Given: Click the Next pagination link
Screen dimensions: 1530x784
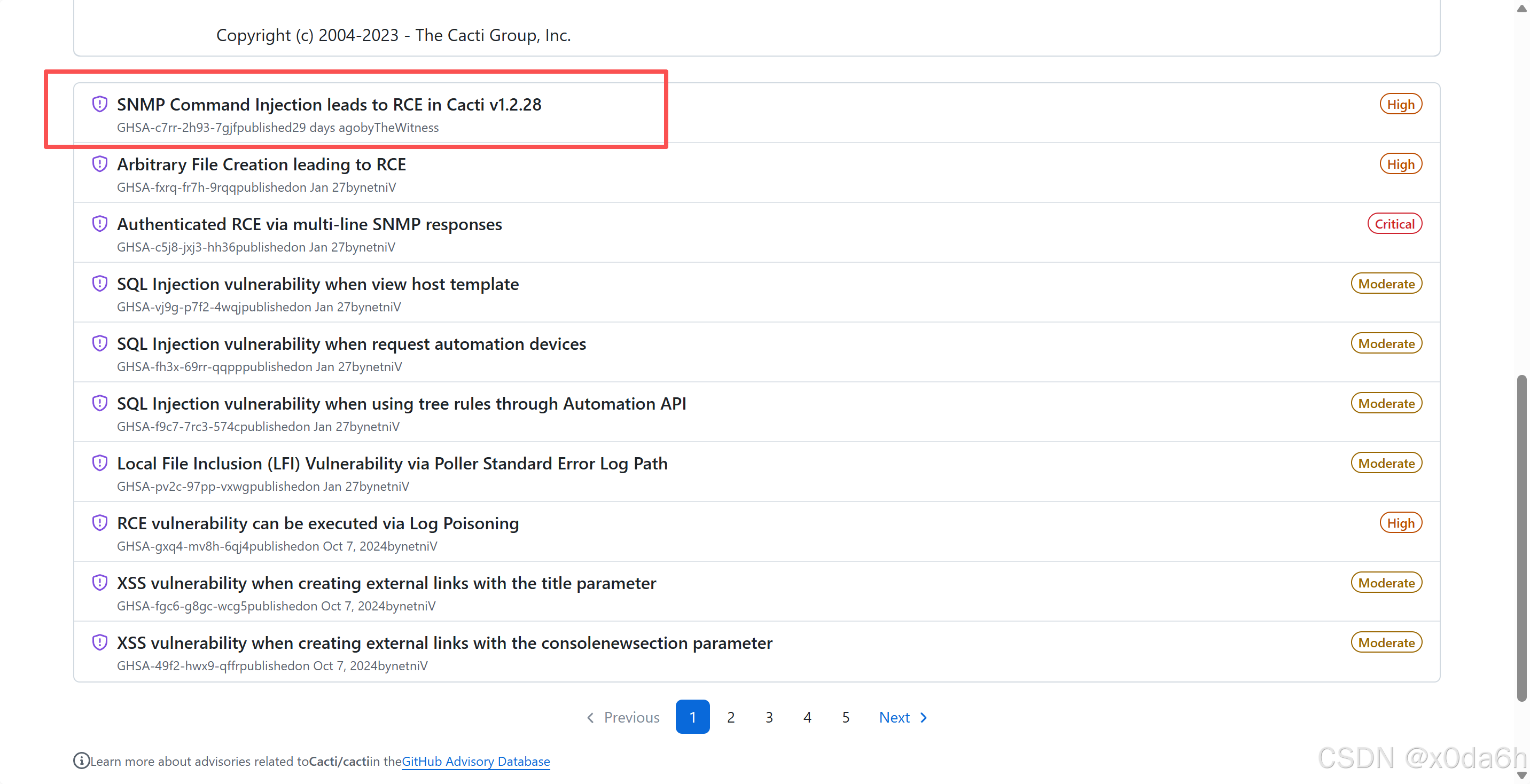Looking at the screenshot, I should tap(894, 717).
